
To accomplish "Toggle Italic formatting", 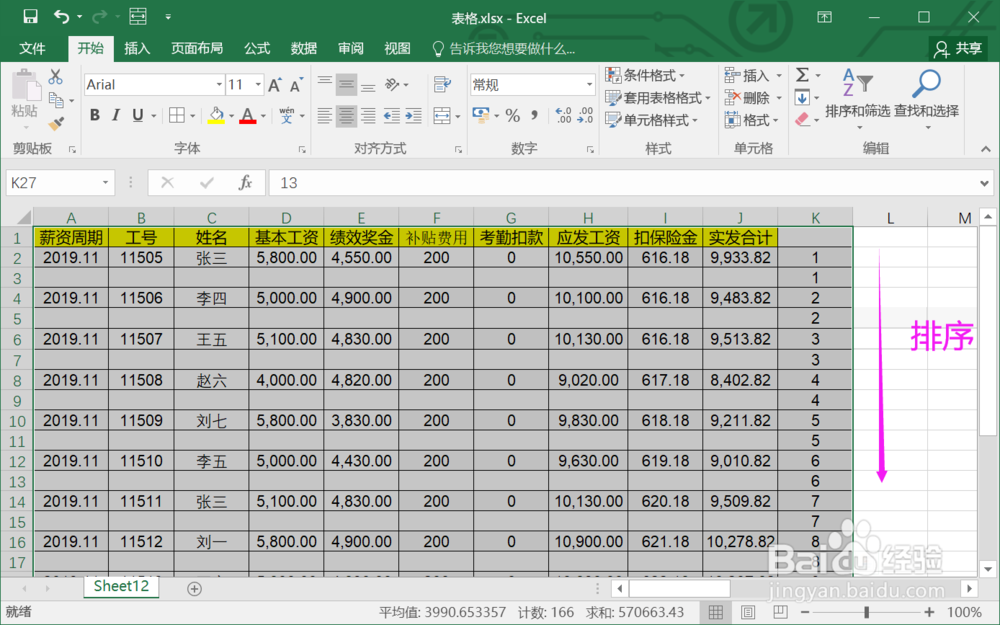I will 115,115.
